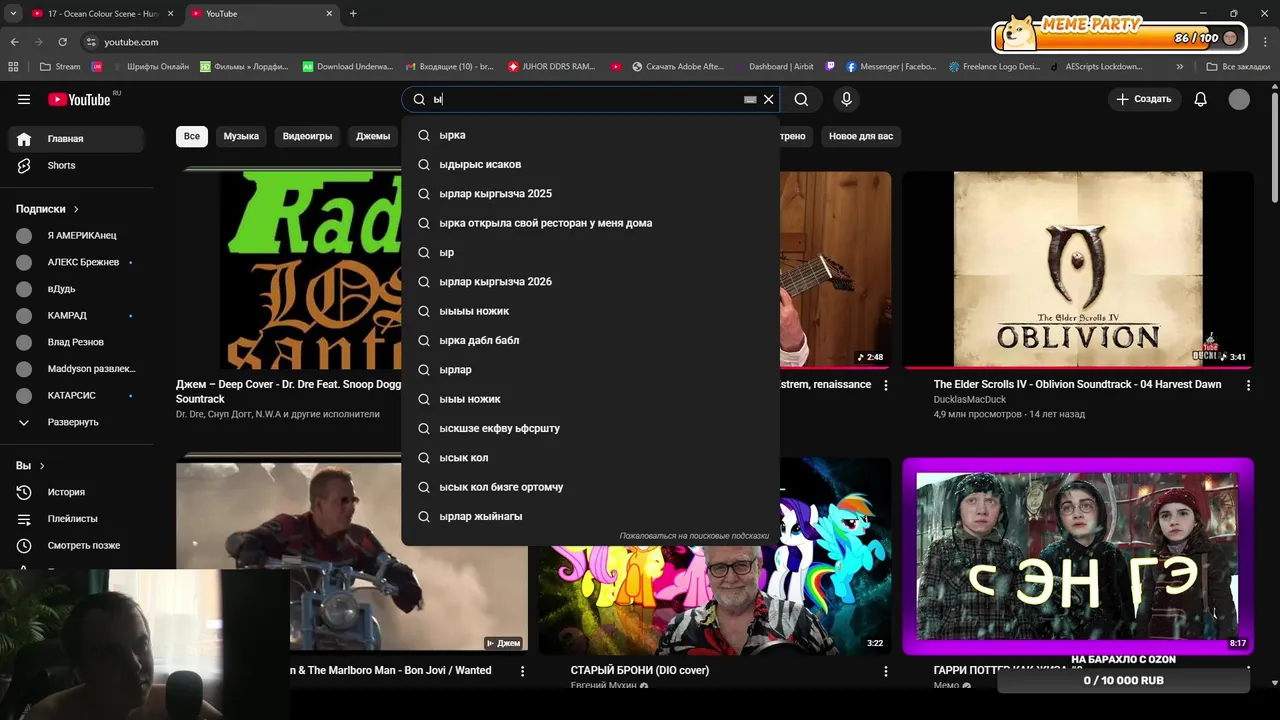Click the search magnifier button

(801, 99)
